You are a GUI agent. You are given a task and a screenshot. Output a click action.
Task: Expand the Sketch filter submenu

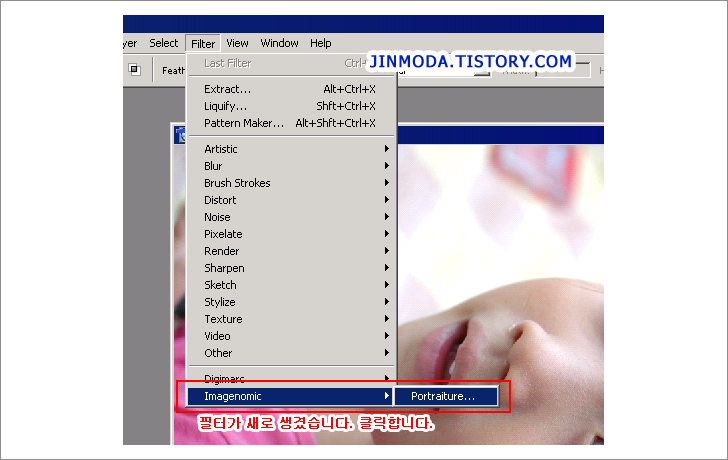click(291, 285)
